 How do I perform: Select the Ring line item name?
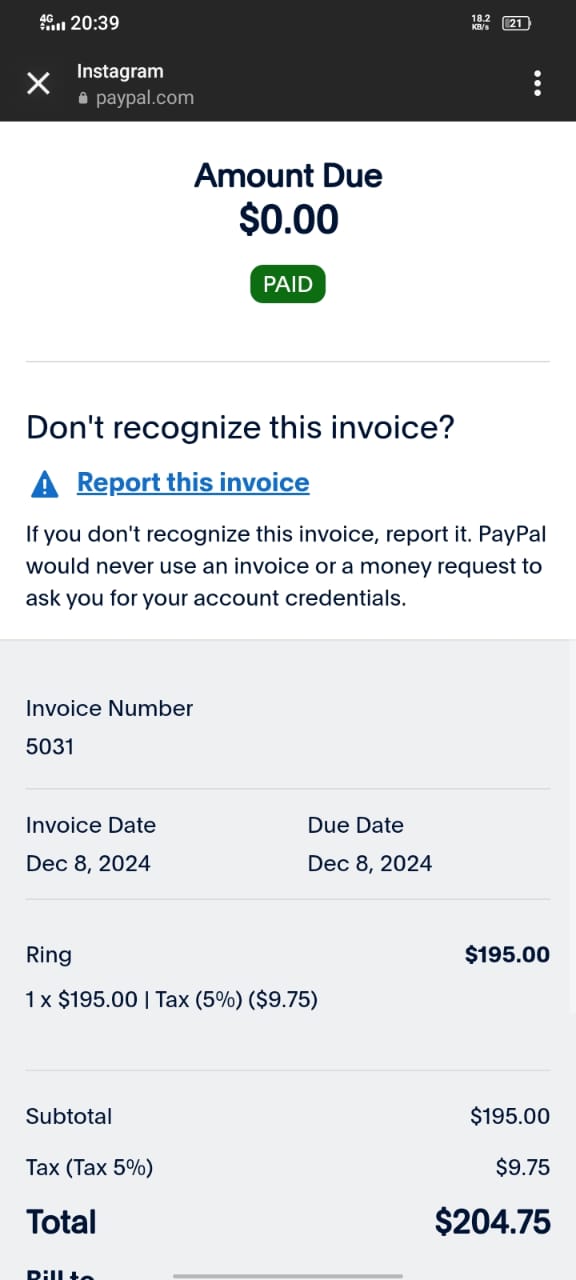tap(49, 955)
